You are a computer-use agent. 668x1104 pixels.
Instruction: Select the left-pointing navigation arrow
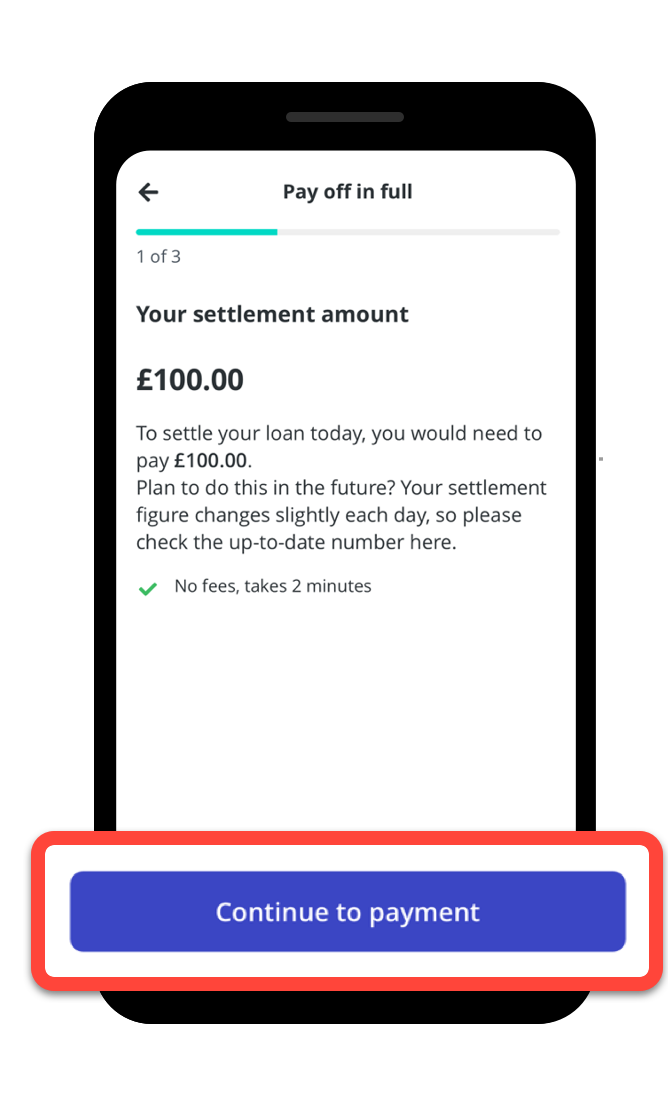click(x=148, y=192)
